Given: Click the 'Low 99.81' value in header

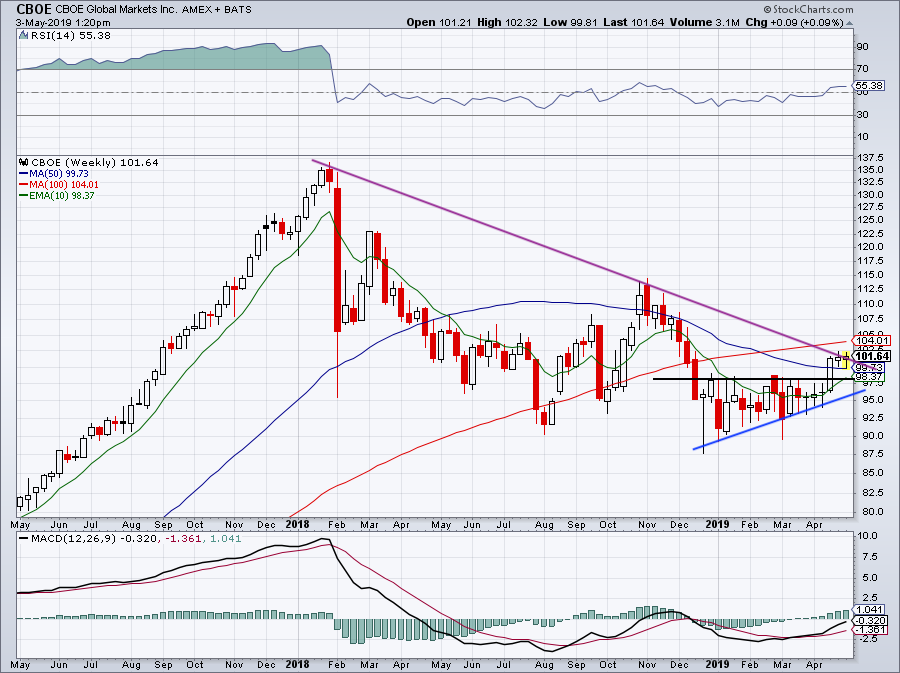Looking at the screenshot, I should pyautogui.click(x=570, y=22).
